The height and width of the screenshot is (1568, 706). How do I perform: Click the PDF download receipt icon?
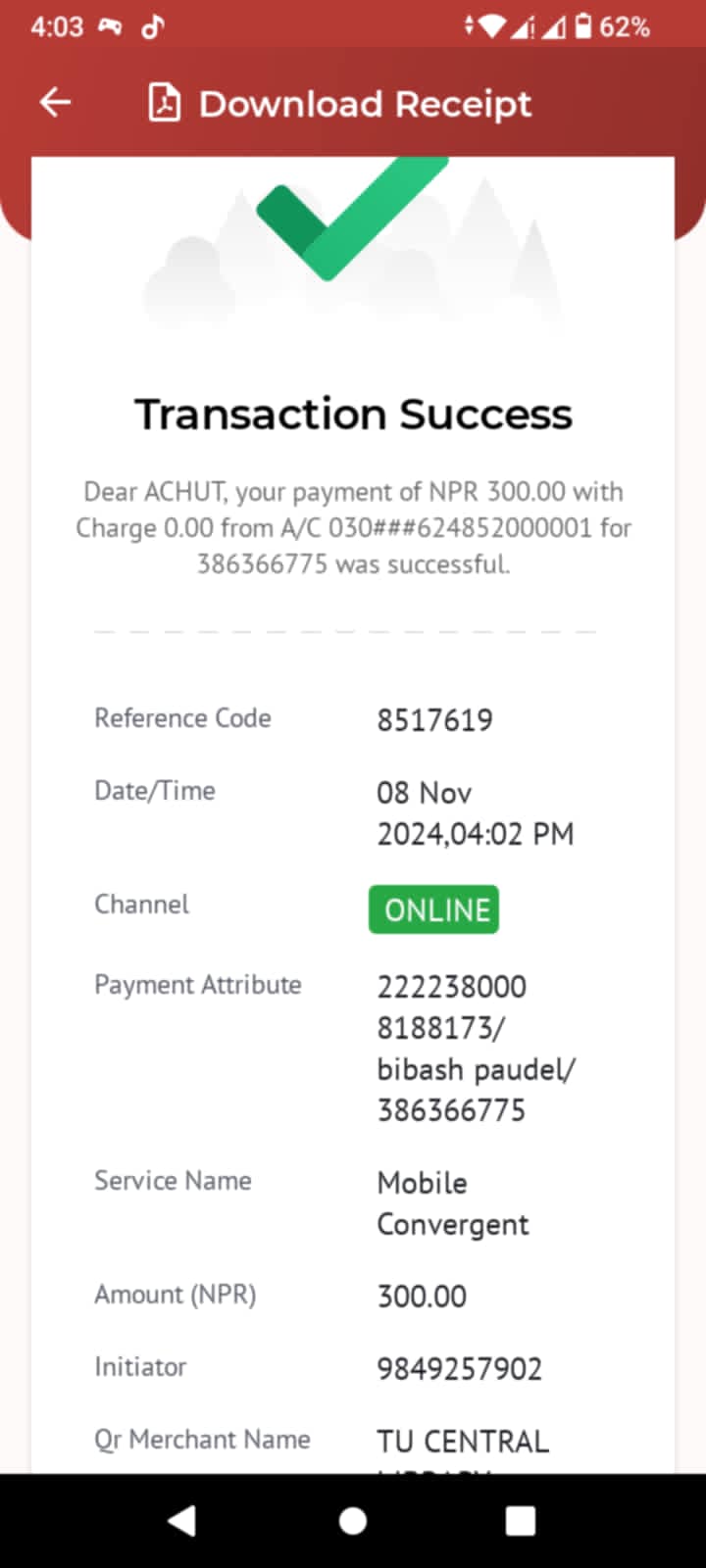(164, 103)
